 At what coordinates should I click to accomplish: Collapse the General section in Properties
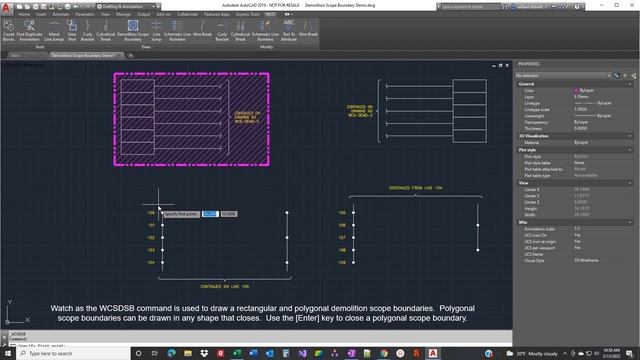(630, 84)
